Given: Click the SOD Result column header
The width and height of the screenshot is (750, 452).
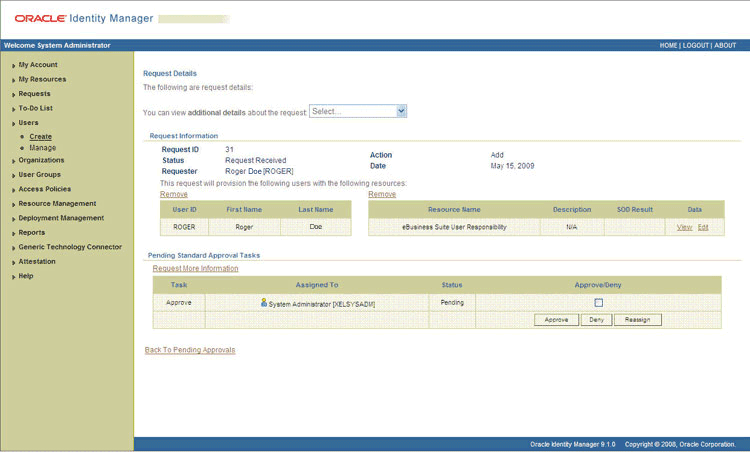Looking at the screenshot, I should coord(635,209).
